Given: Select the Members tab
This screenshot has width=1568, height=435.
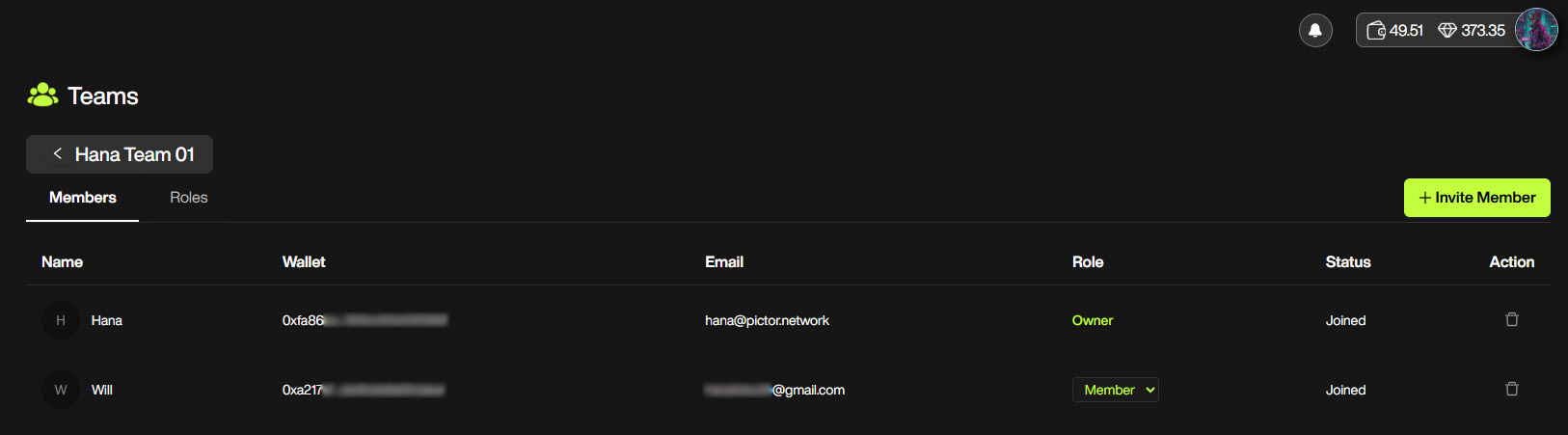Looking at the screenshot, I should coord(83,198).
